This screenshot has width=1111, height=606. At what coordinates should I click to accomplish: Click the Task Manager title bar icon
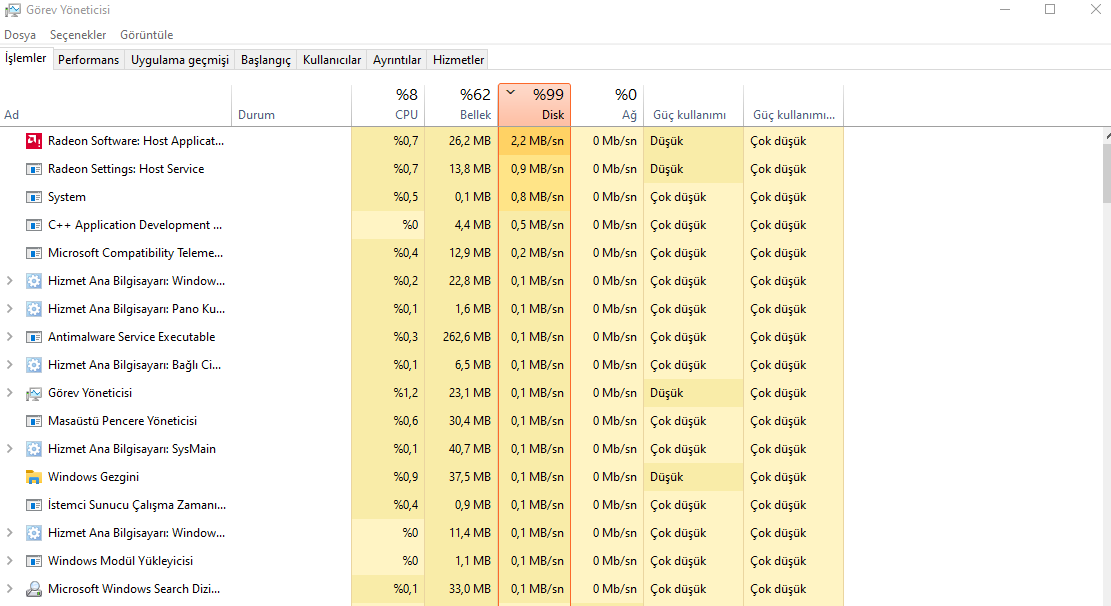(12, 10)
